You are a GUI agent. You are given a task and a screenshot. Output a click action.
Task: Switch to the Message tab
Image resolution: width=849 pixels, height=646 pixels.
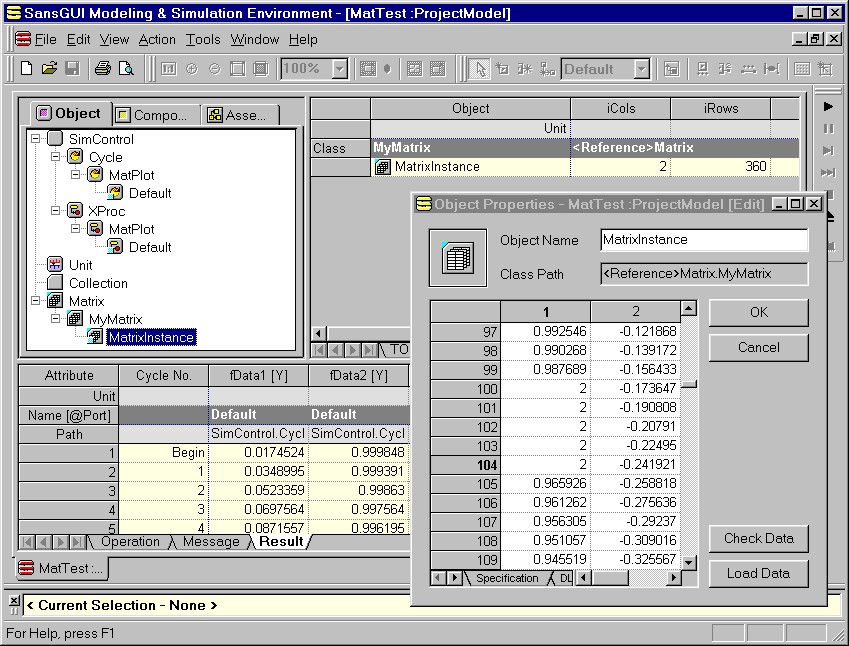[x=210, y=542]
